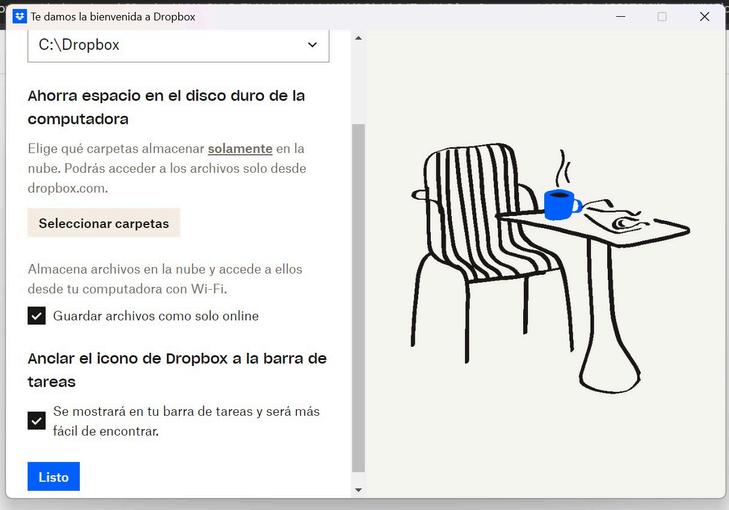
Task: Minimize the Dropbox welcome window
Action: 621,17
